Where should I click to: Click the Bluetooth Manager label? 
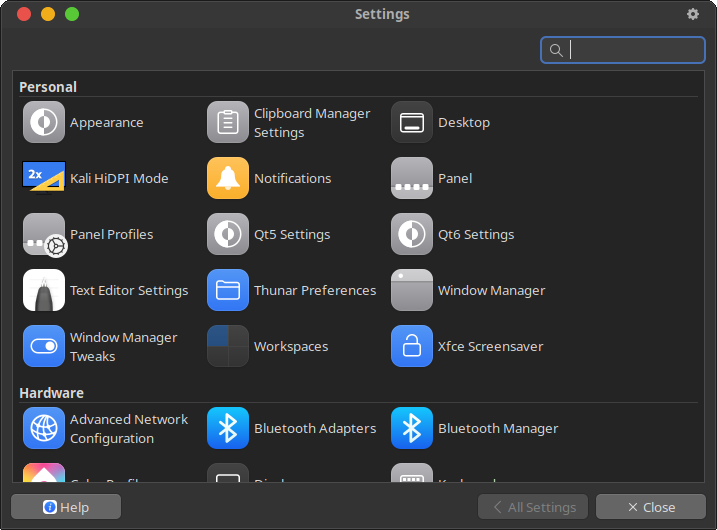tap(498, 428)
